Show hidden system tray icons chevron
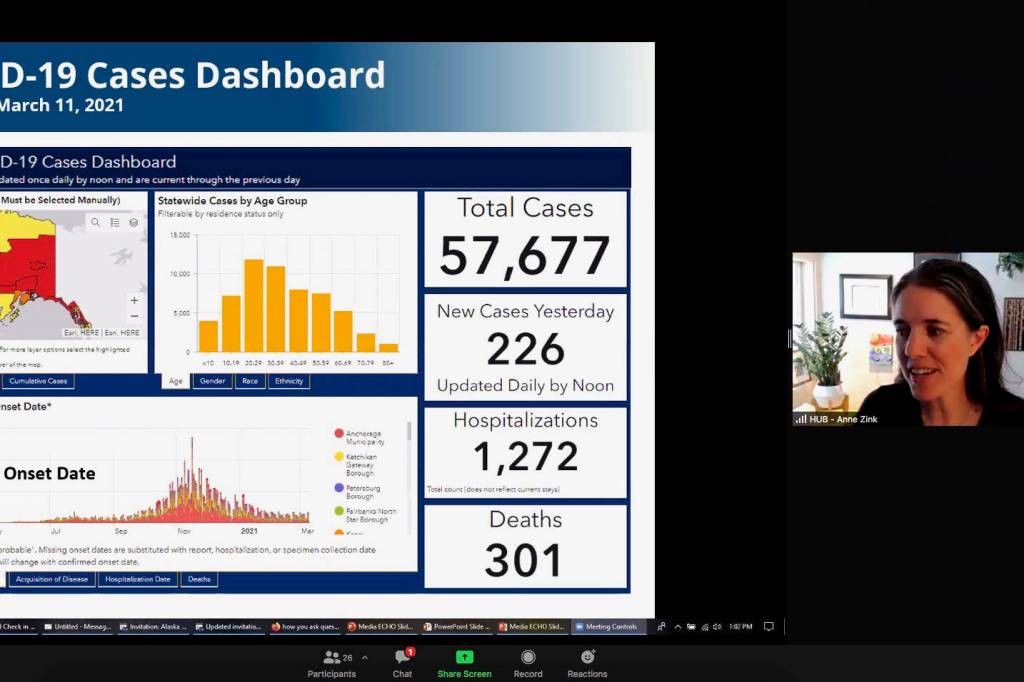 coord(678,627)
